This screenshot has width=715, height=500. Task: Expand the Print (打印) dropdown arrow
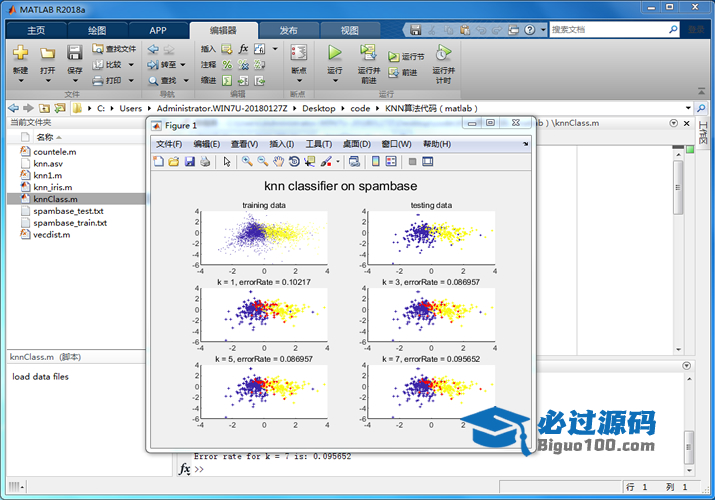131,81
